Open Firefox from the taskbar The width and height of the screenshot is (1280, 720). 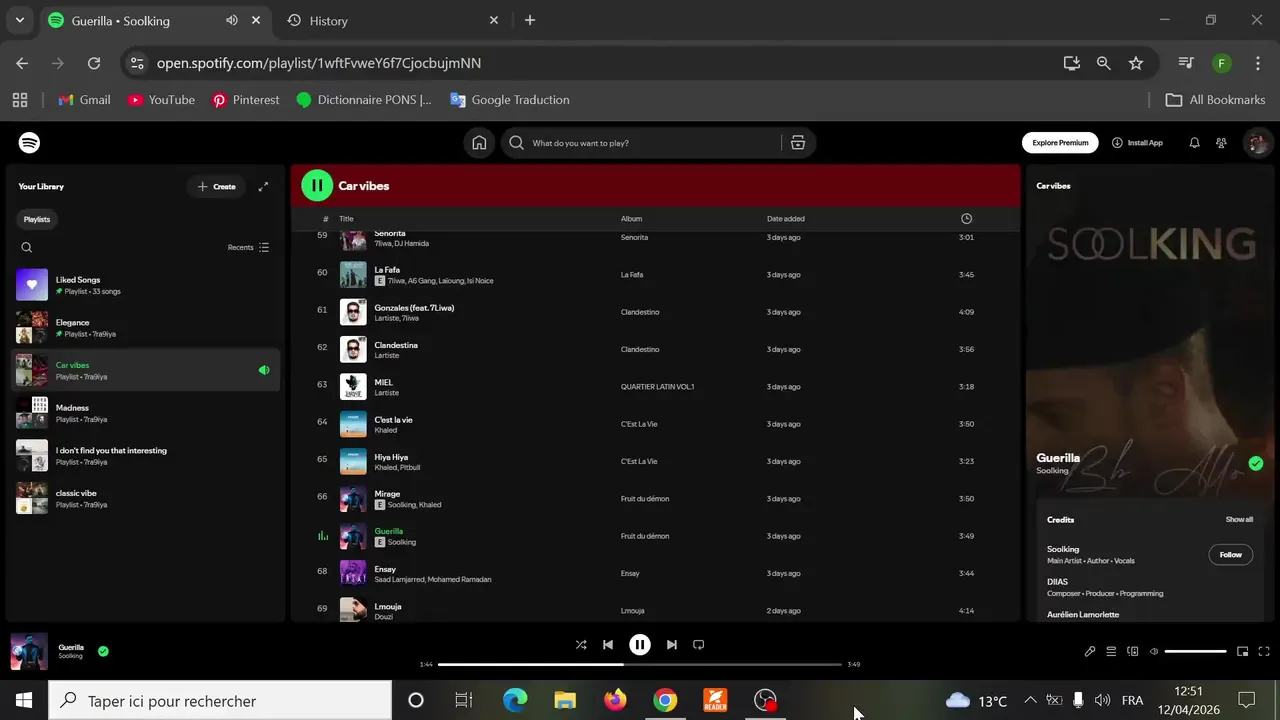615,700
